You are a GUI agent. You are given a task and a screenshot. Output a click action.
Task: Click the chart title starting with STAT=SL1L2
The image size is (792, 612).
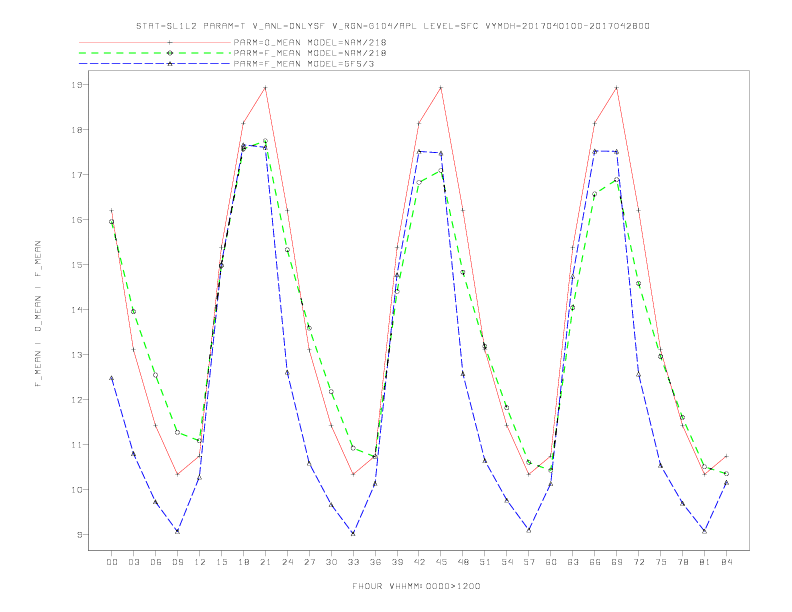[x=392, y=26]
